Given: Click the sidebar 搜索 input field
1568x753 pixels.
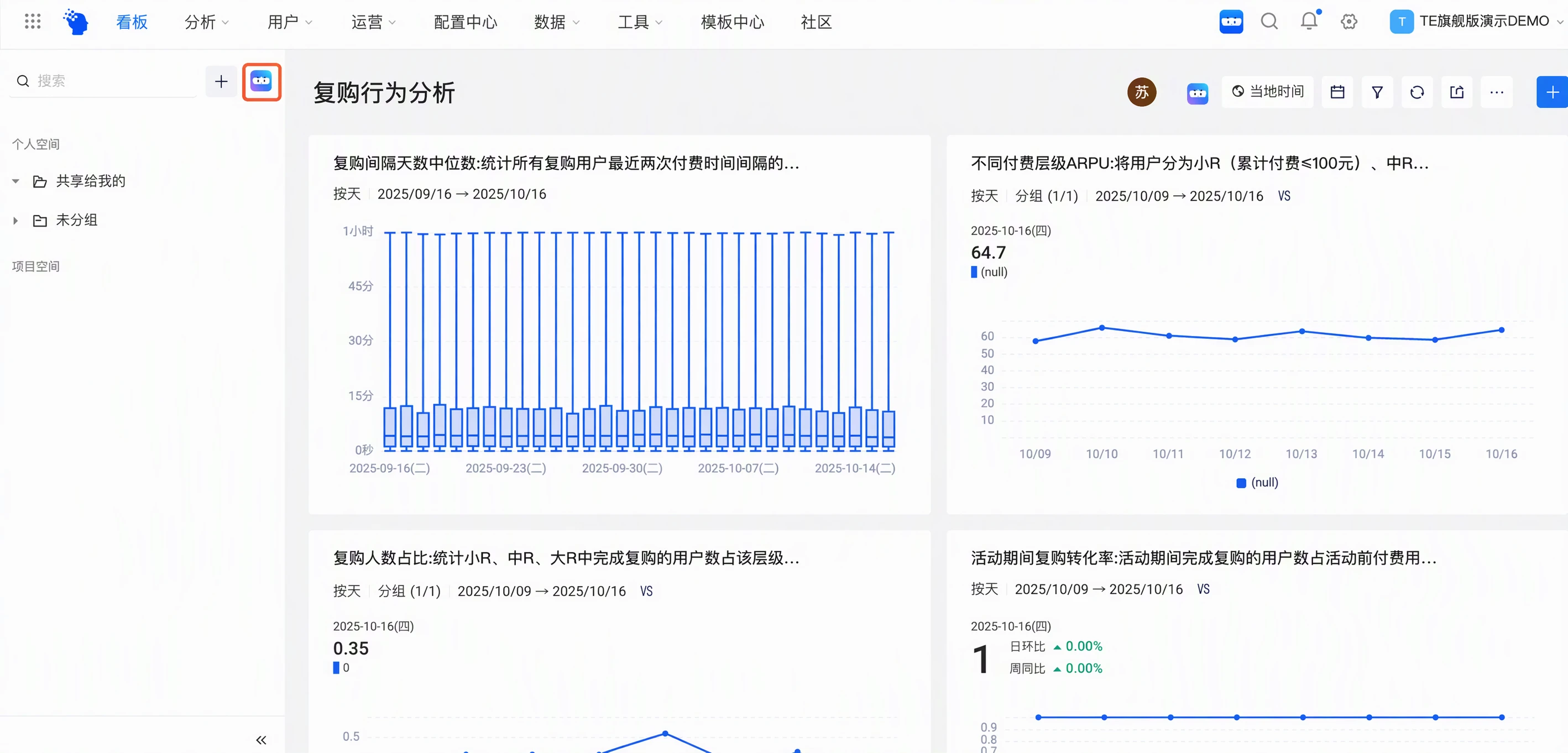Looking at the screenshot, I should 103,81.
